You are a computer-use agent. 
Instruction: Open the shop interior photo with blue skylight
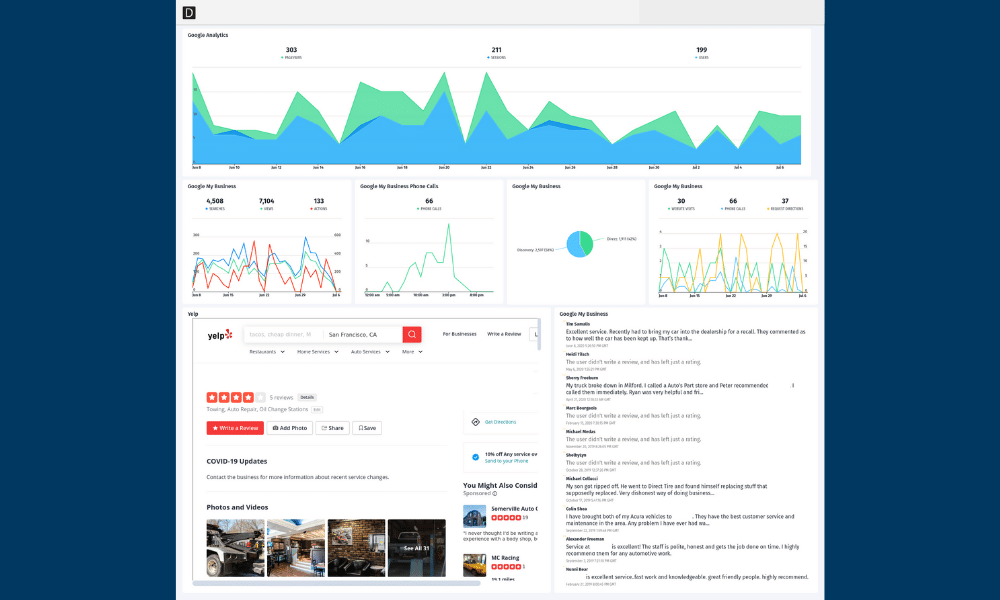click(x=296, y=548)
